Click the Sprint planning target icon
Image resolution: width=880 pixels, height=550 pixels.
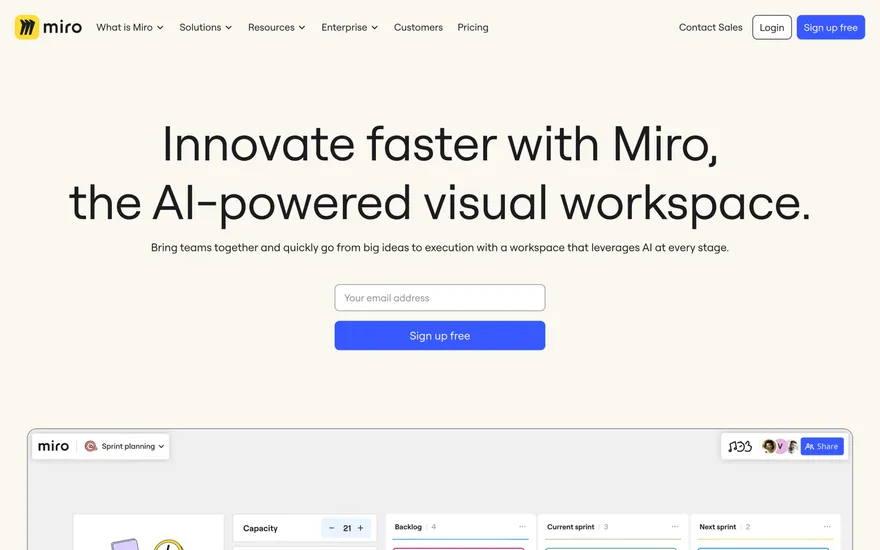pyautogui.click(x=90, y=446)
